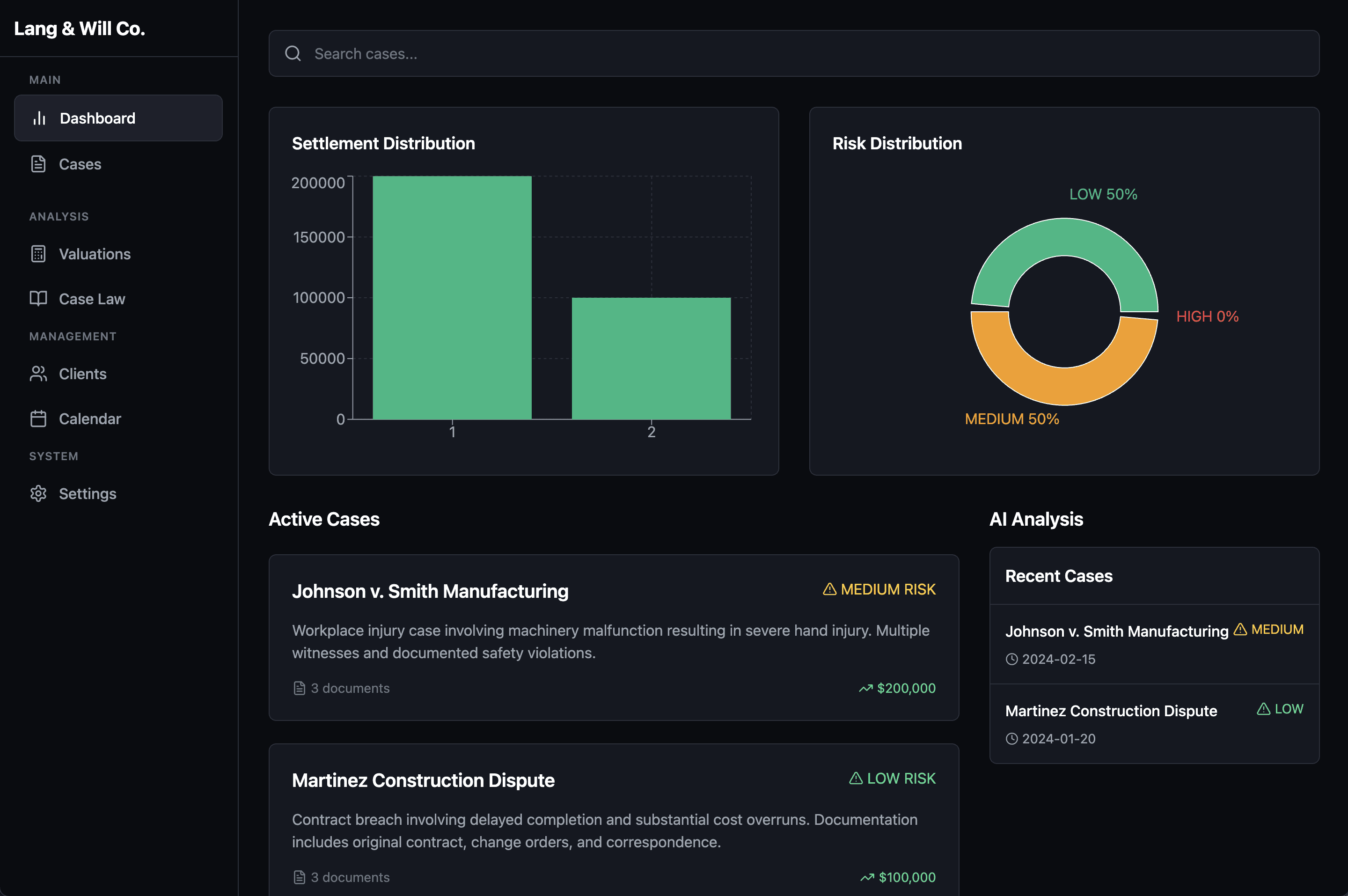This screenshot has height=896, width=1348.
Task: Focus the Search cases input field
Action: click(x=794, y=54)
